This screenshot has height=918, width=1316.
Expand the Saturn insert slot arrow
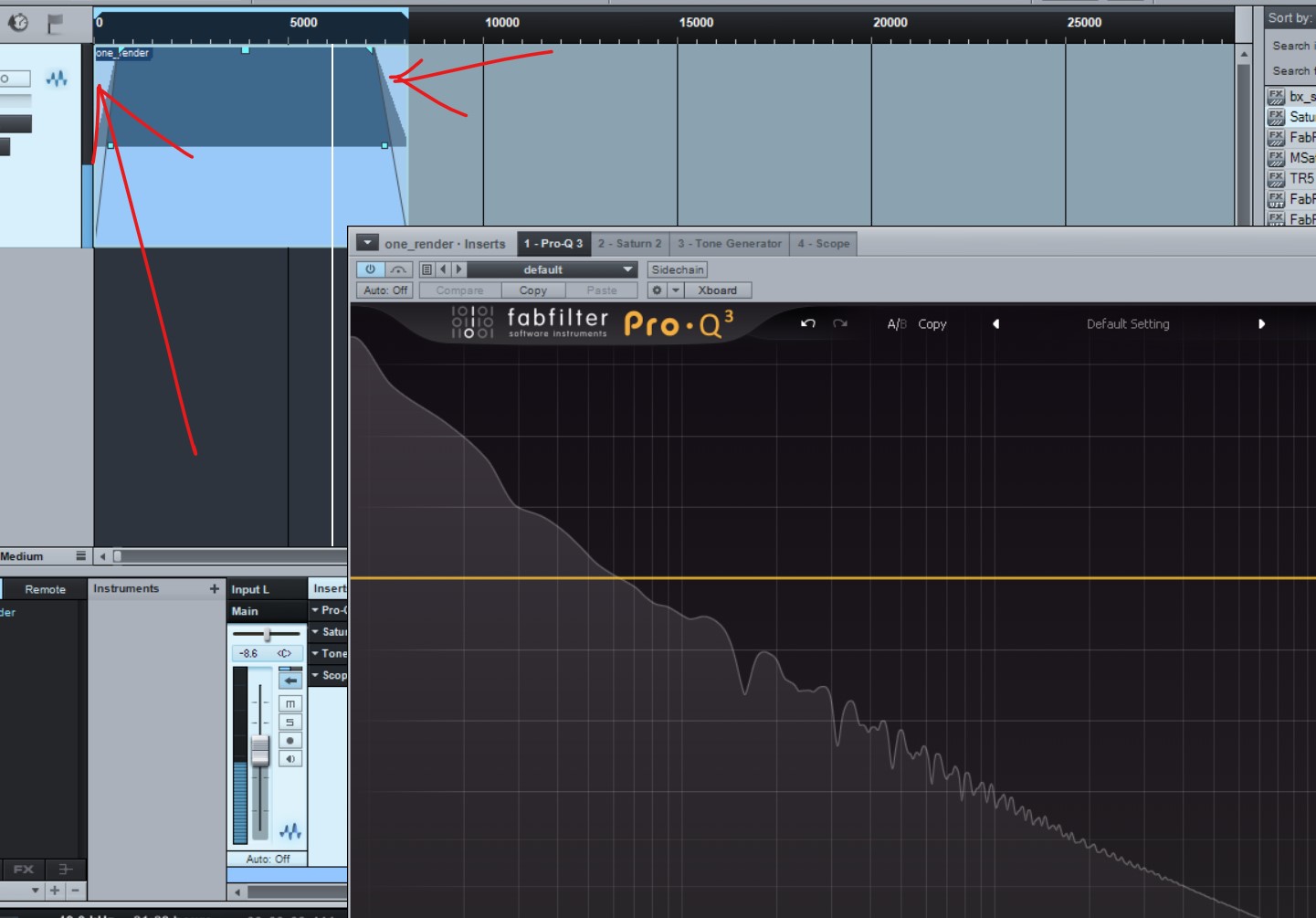[315, 632]
